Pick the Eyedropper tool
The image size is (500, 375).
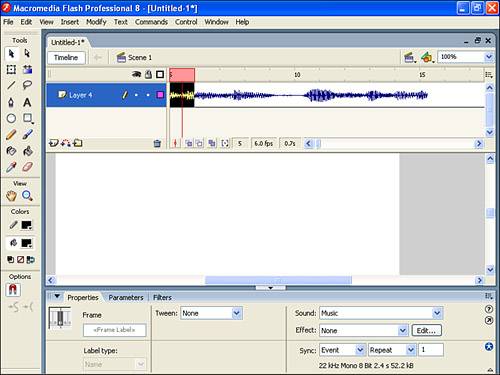11,167
